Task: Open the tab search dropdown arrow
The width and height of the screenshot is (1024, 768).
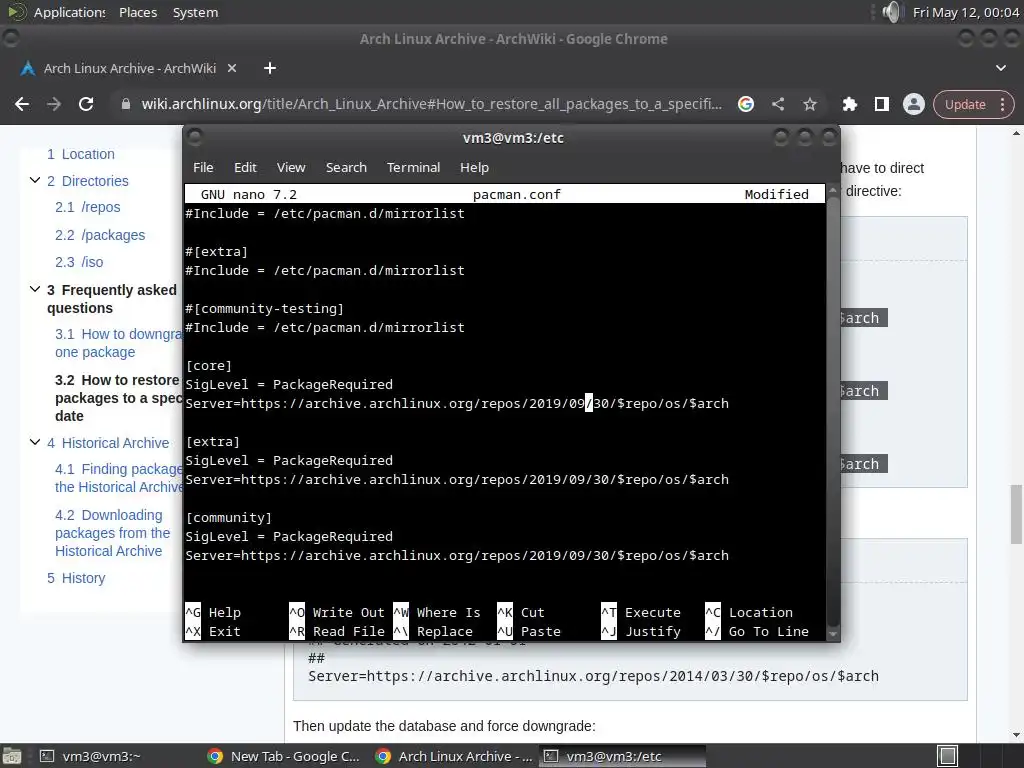Action: pos(1000,68)
